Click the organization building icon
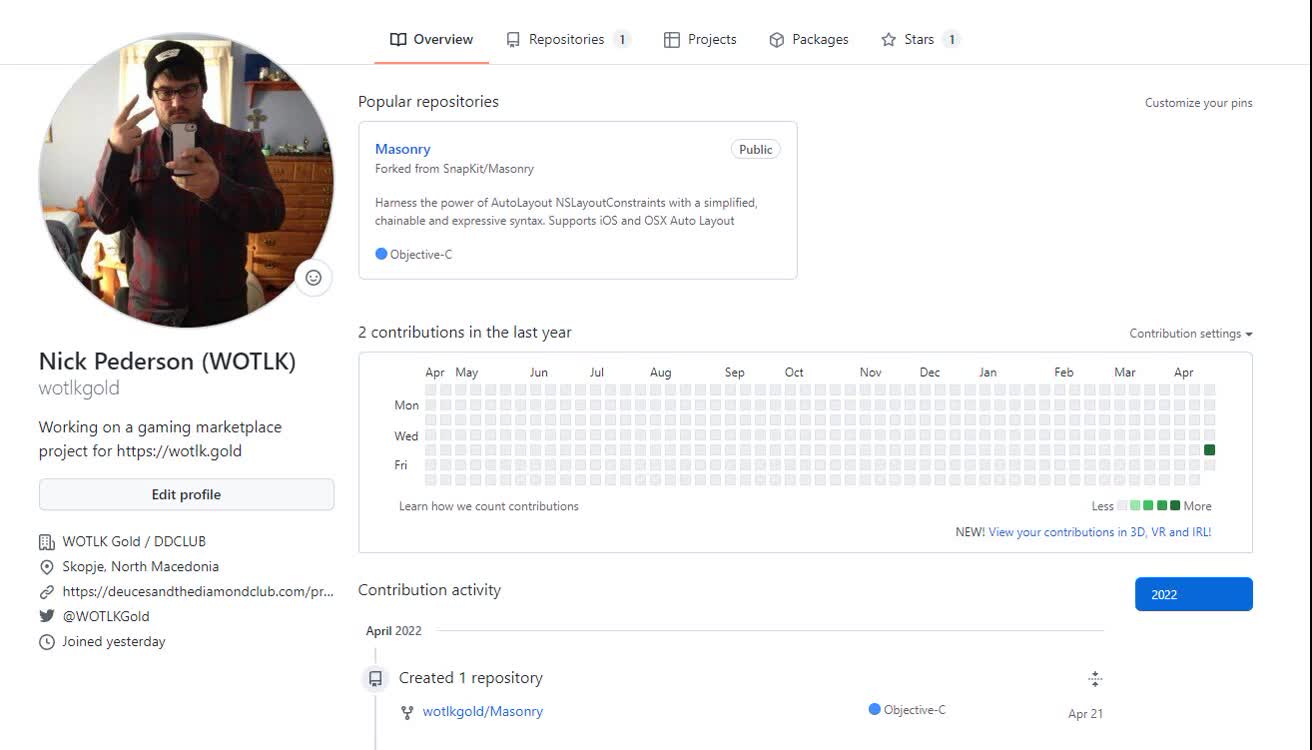This screenshot has width=1312, height=750. 47,542
